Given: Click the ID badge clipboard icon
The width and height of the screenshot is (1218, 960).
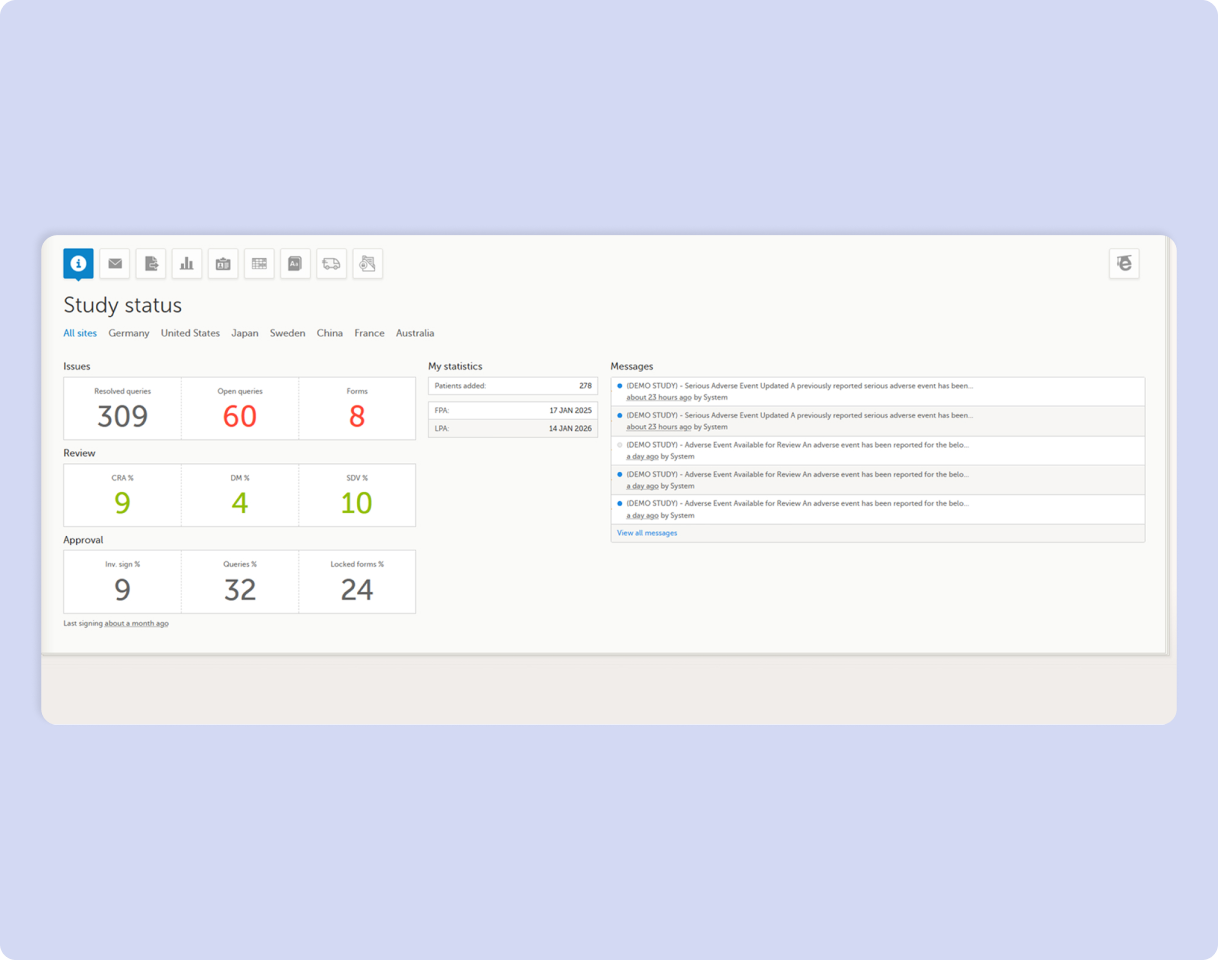Looking at the screenshot, I should pyautogui.click(x=222, y=263).
